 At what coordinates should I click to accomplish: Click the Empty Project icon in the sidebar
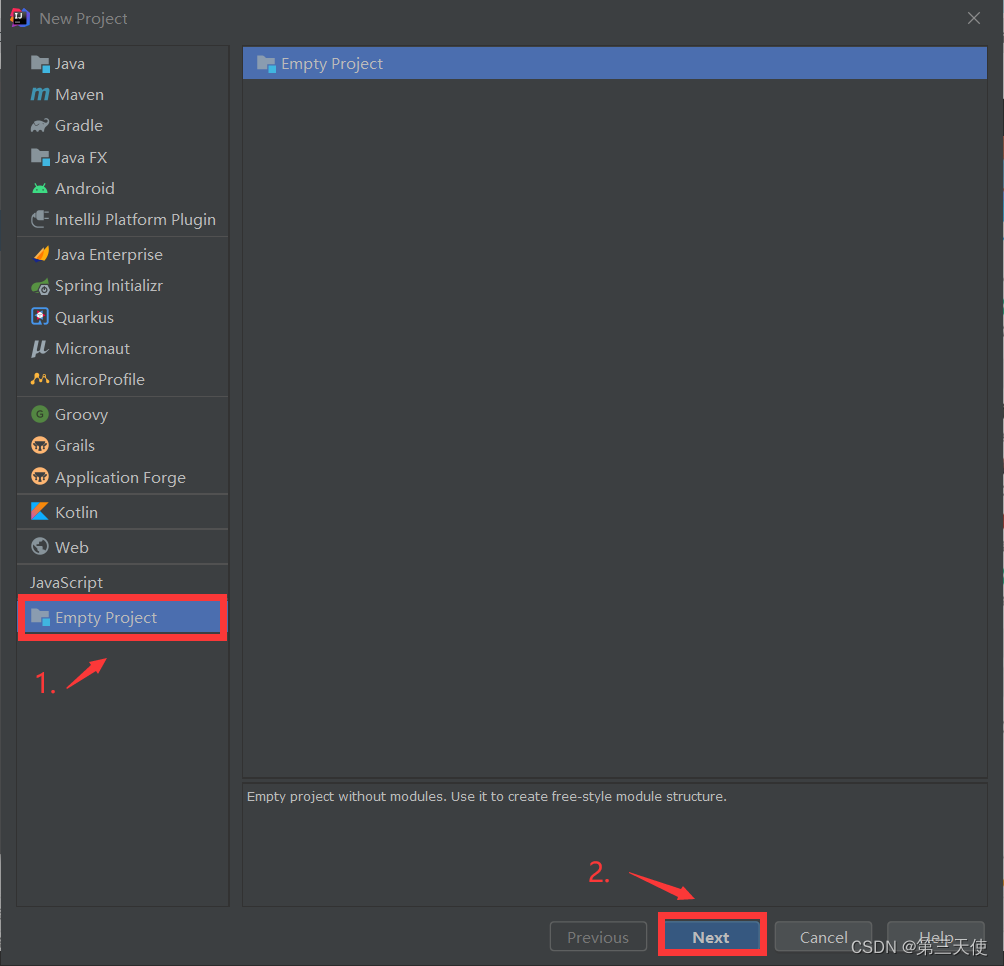coord(40,617)
